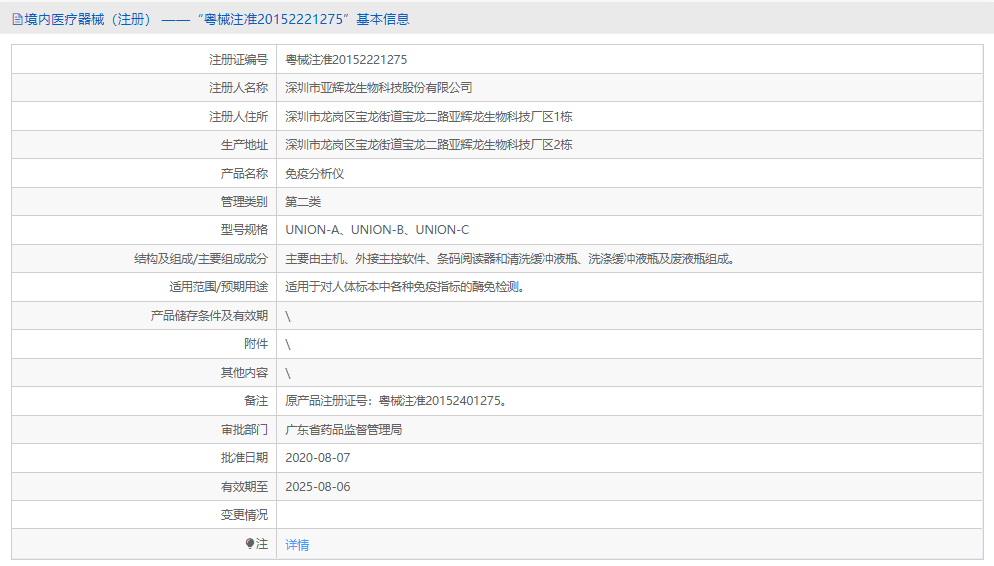Select production address ending in 厂区2栋
The height and width of the screenshot is (566, 994).
click(x=429, y=145)
